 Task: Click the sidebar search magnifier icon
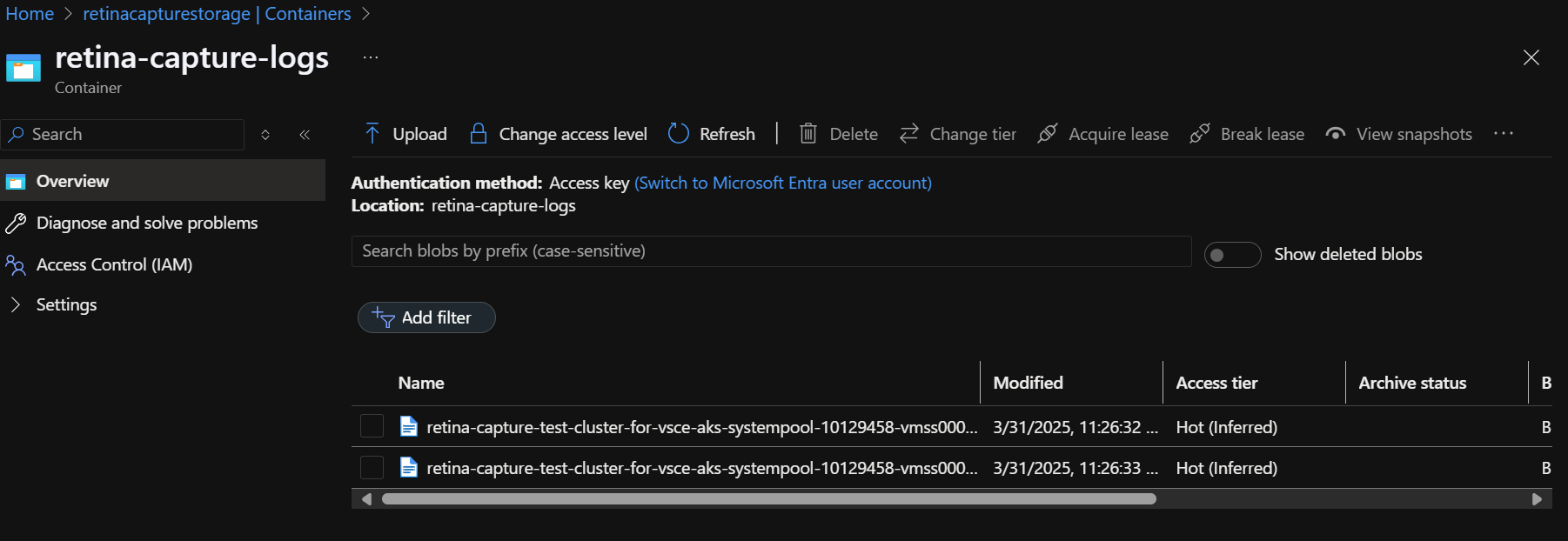coord(17,135)
